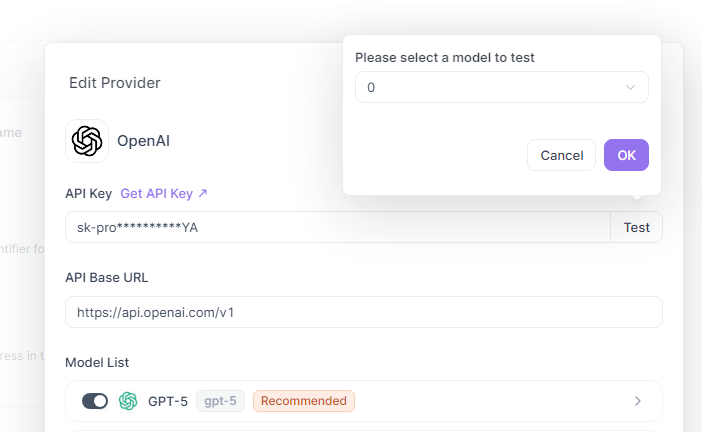Click the Model List label
The image size is (702, 432).
97,362
